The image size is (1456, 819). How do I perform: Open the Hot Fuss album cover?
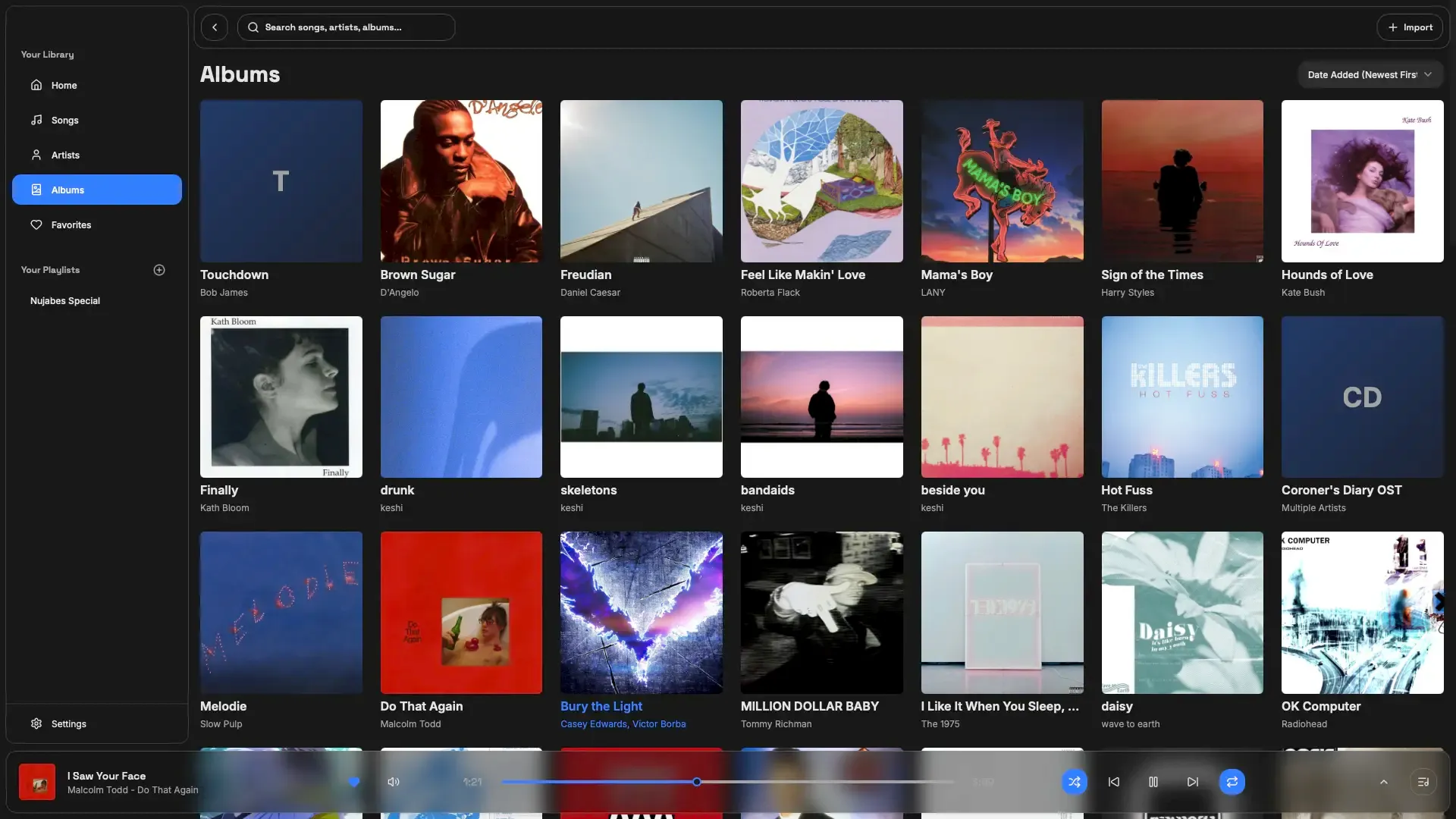click(1182, 397)
